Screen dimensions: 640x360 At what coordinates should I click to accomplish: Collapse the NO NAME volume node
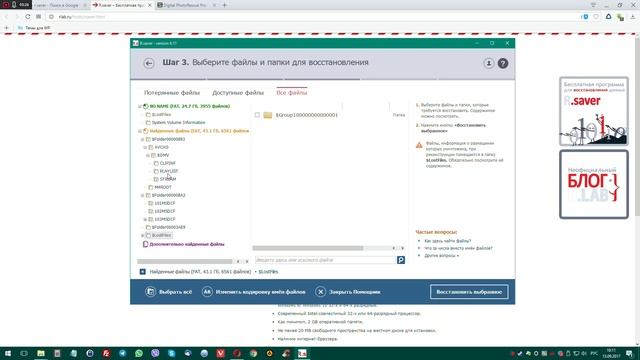(140, 107)
